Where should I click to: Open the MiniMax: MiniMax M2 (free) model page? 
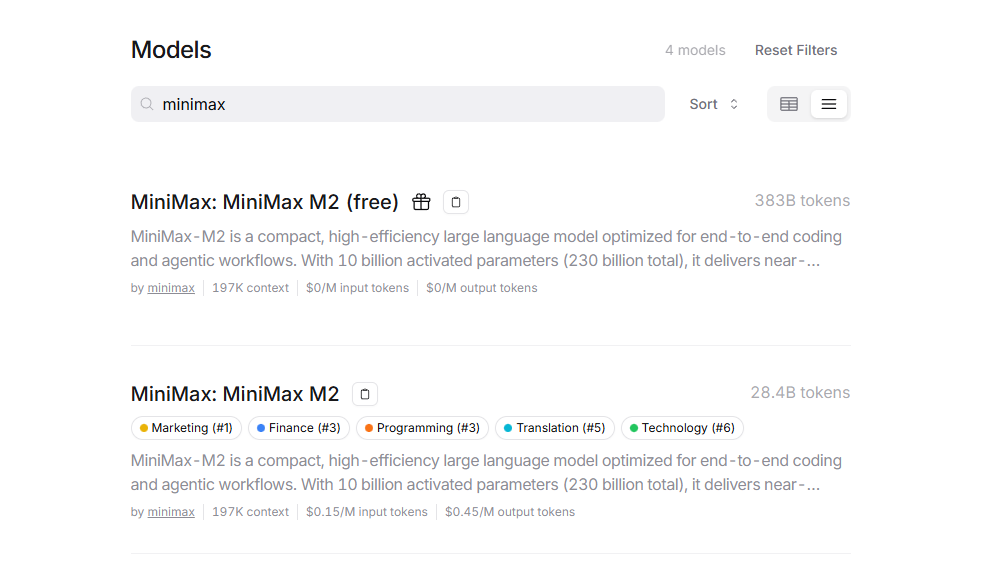(264, 201)
